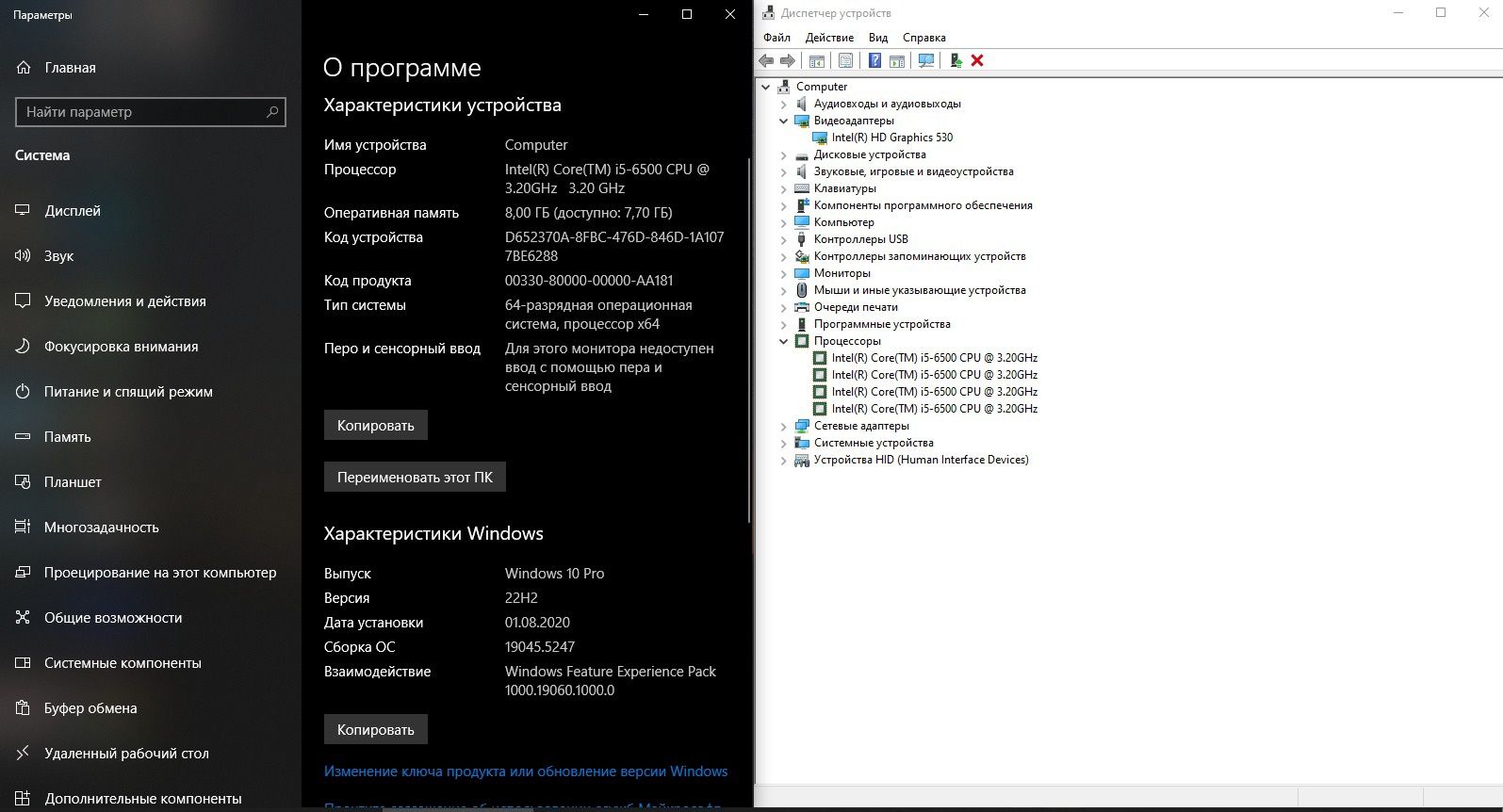The height and width of the screenshot is (812, 1503).
Task: Open Изменение ключа продукта или обновление версии link
Action: click(x=526, y=771)
